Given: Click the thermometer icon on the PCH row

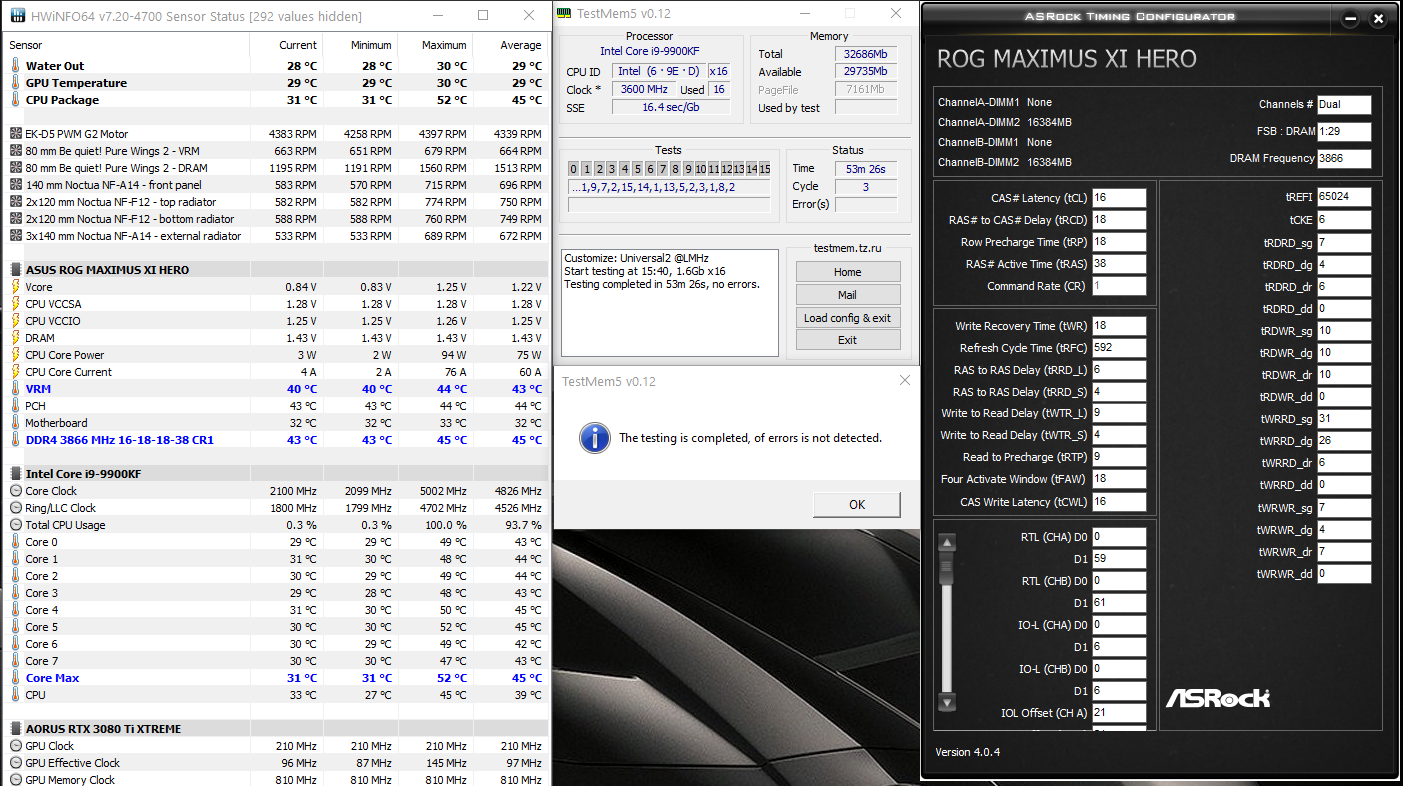Looking at the screenshot, I should tap(15, 406).
